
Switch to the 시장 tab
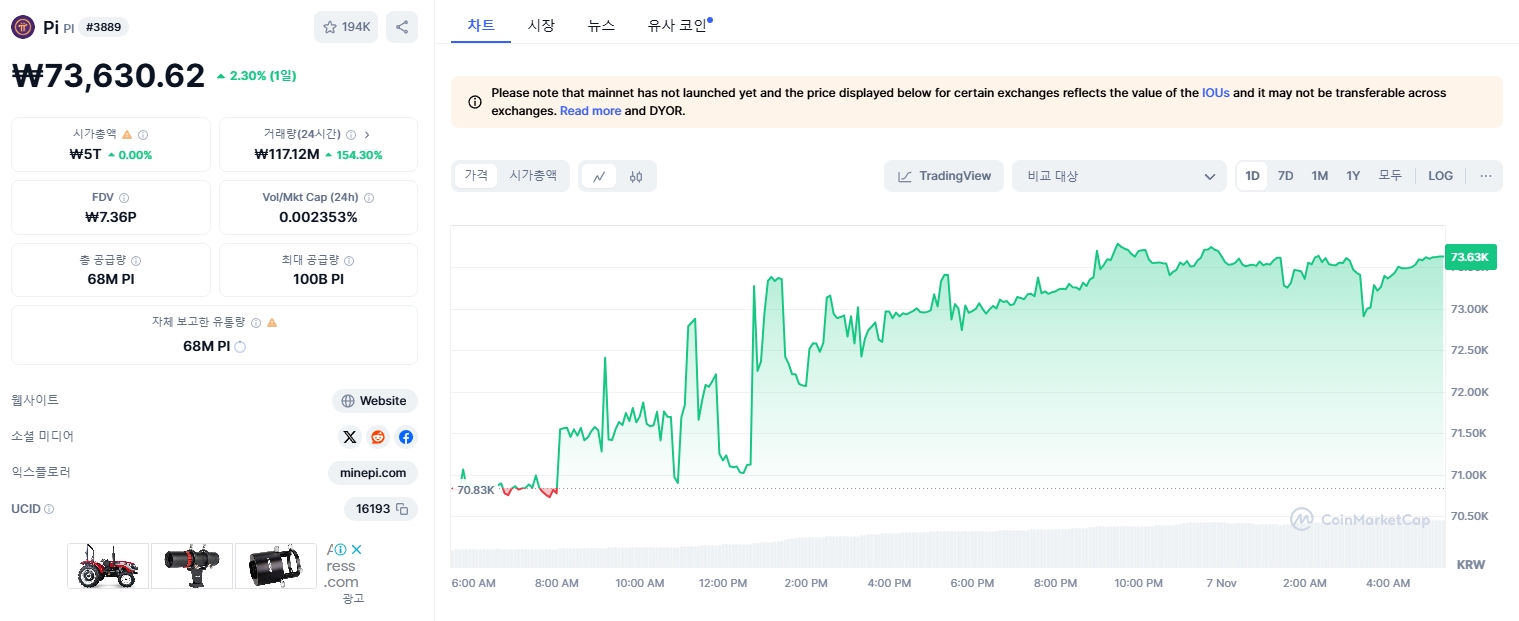pyautogui.click(x=541, y=25)
